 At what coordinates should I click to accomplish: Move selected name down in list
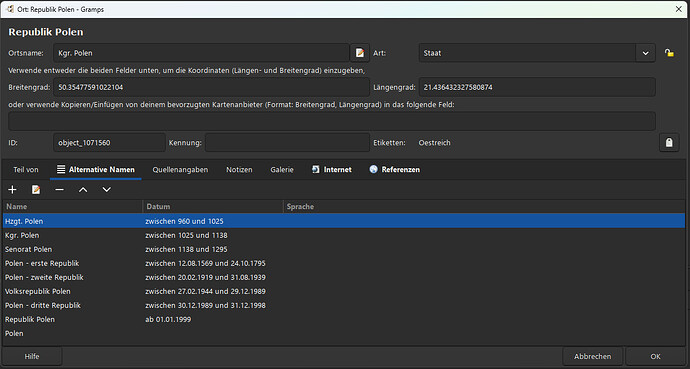[x=106, y=190]
